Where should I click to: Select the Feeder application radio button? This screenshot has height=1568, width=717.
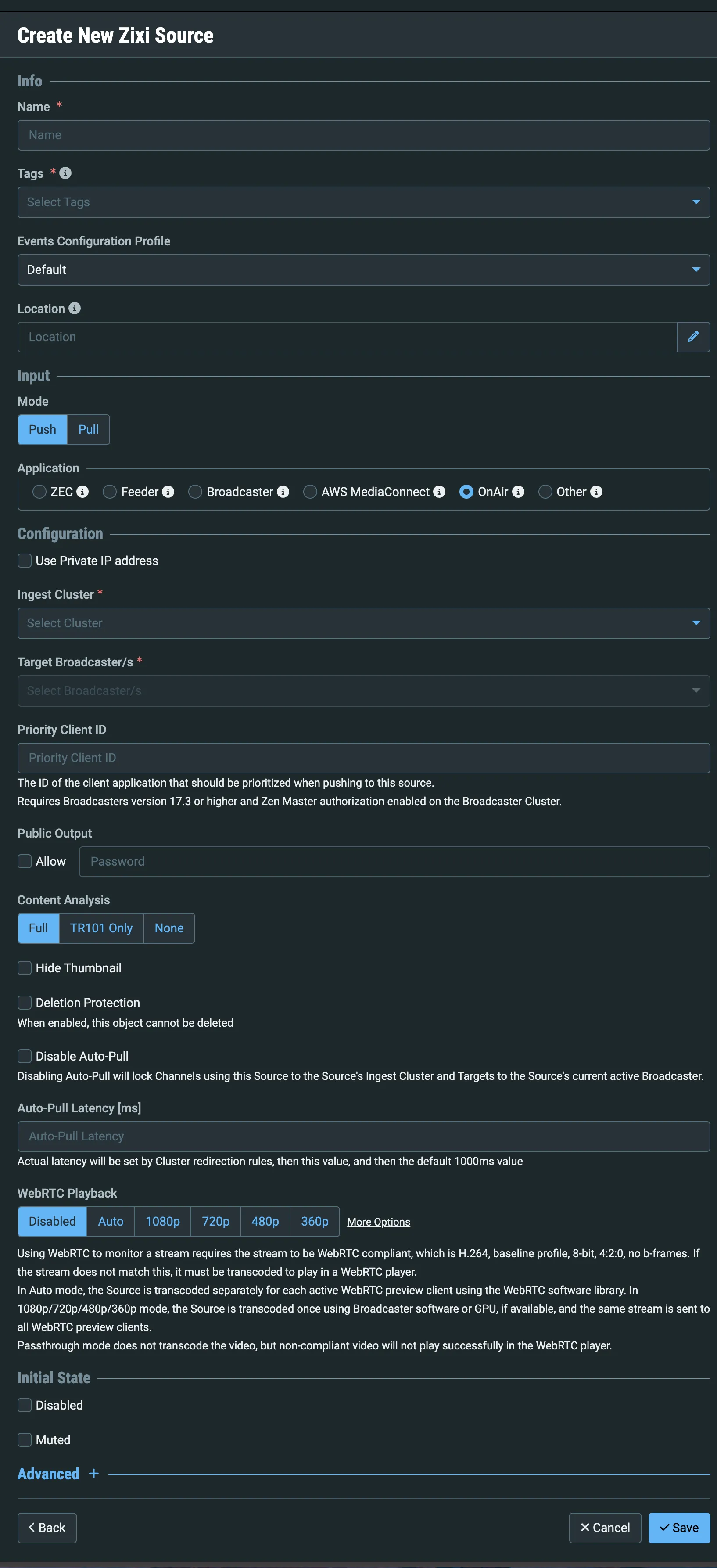[110, 492]
